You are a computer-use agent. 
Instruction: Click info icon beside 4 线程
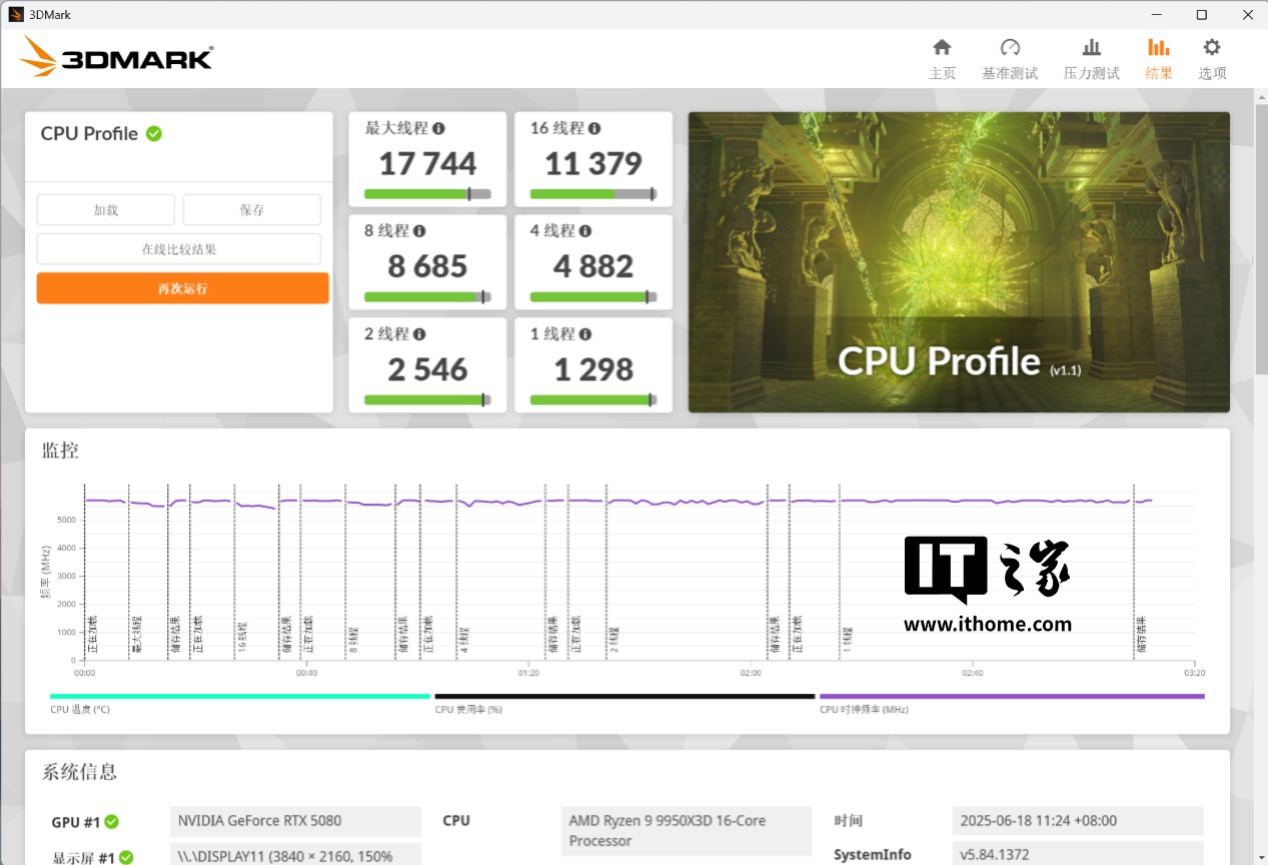[x=586, y=231]
